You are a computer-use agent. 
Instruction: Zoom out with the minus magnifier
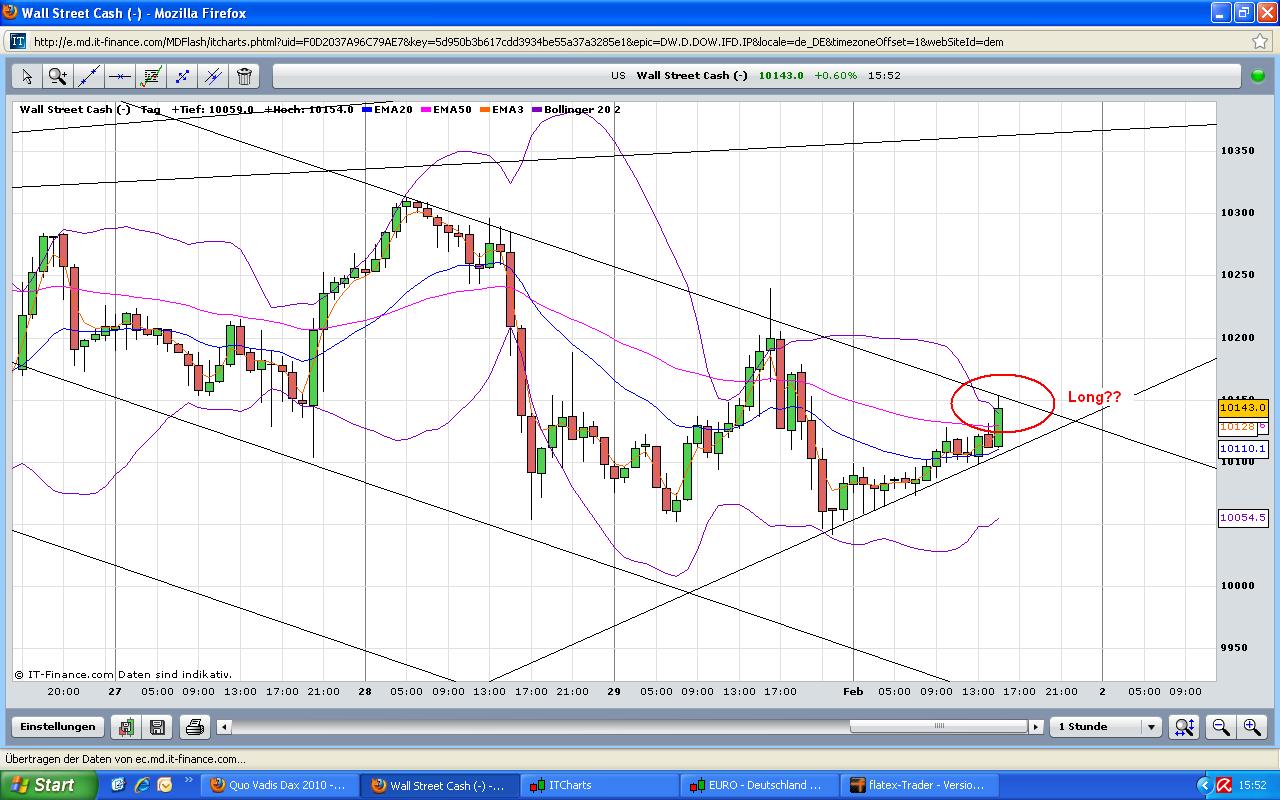pyautogui.click(x=1221, y=727)
